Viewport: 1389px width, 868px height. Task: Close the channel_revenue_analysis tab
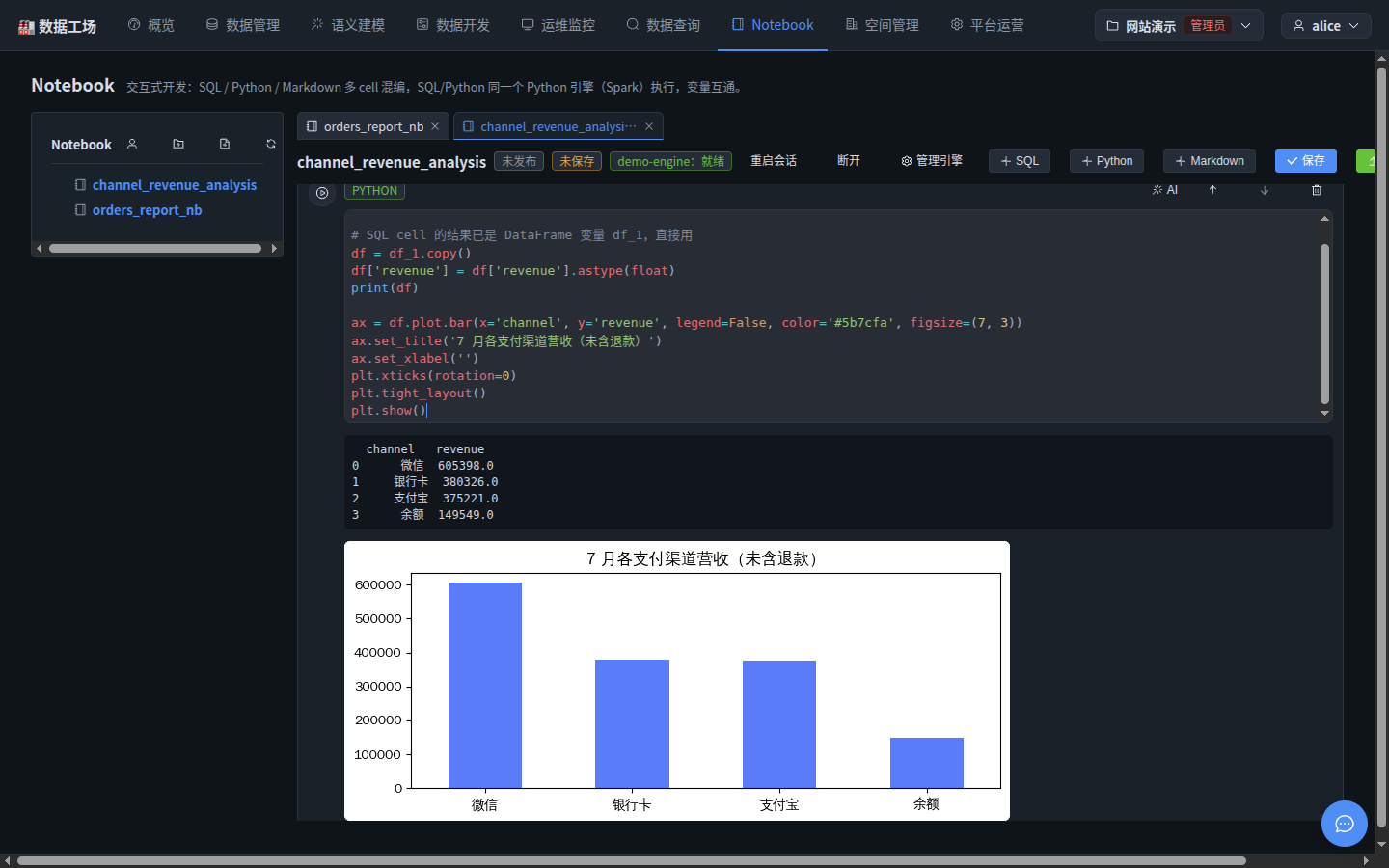coord(649,126)
